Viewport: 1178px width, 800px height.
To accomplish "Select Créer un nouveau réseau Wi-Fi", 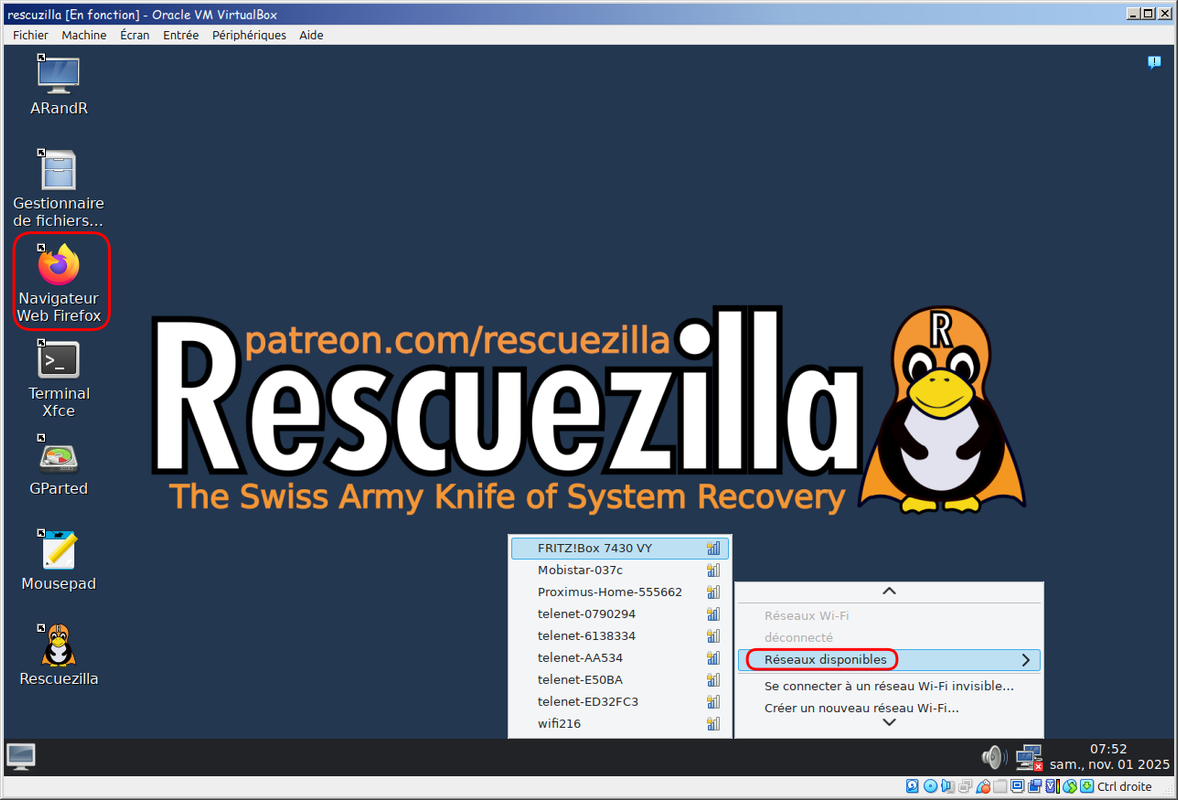I will 889,708.
